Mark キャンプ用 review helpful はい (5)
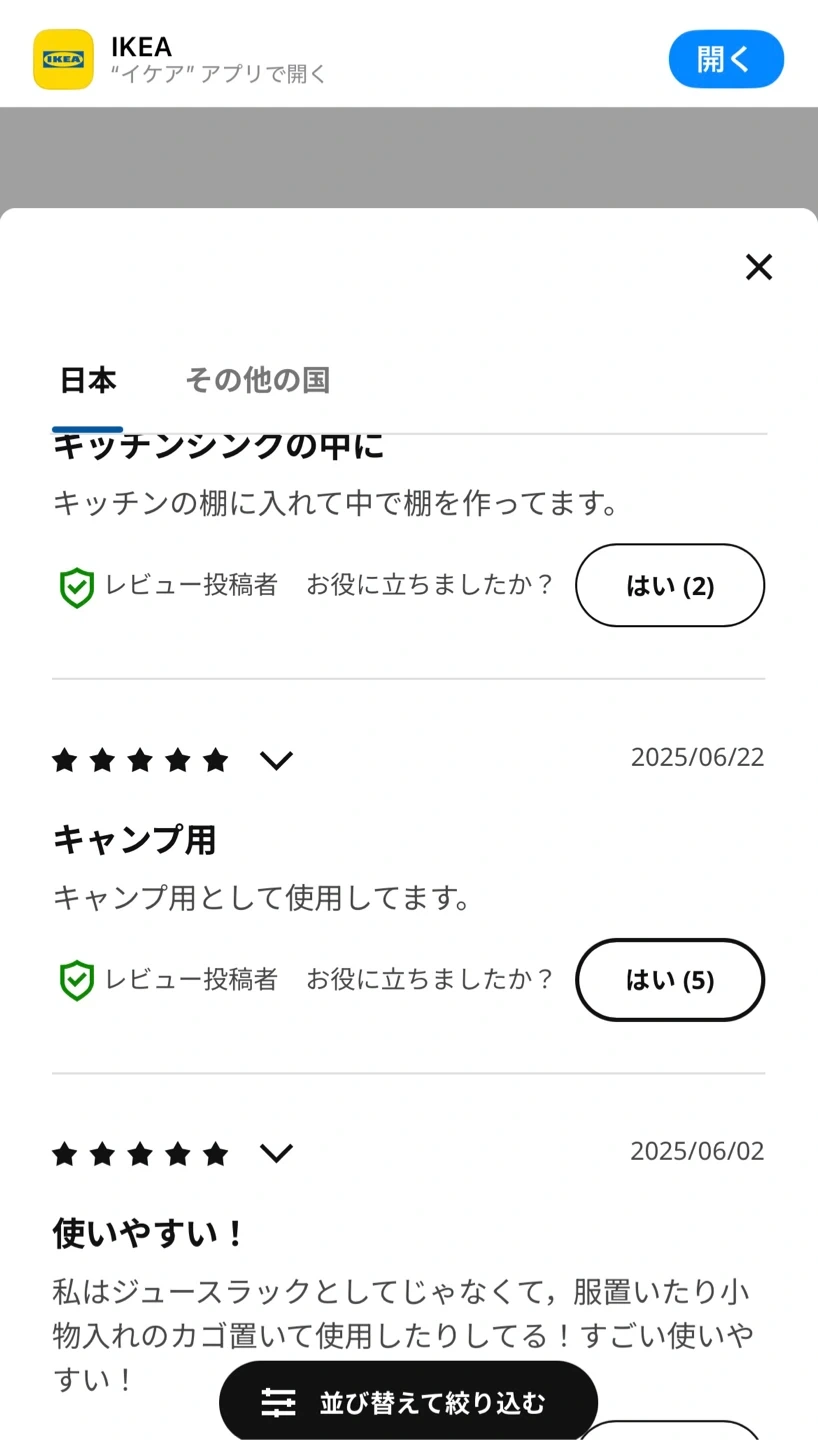The width and height of the screenshot is (818, 1440). point(669,980)
